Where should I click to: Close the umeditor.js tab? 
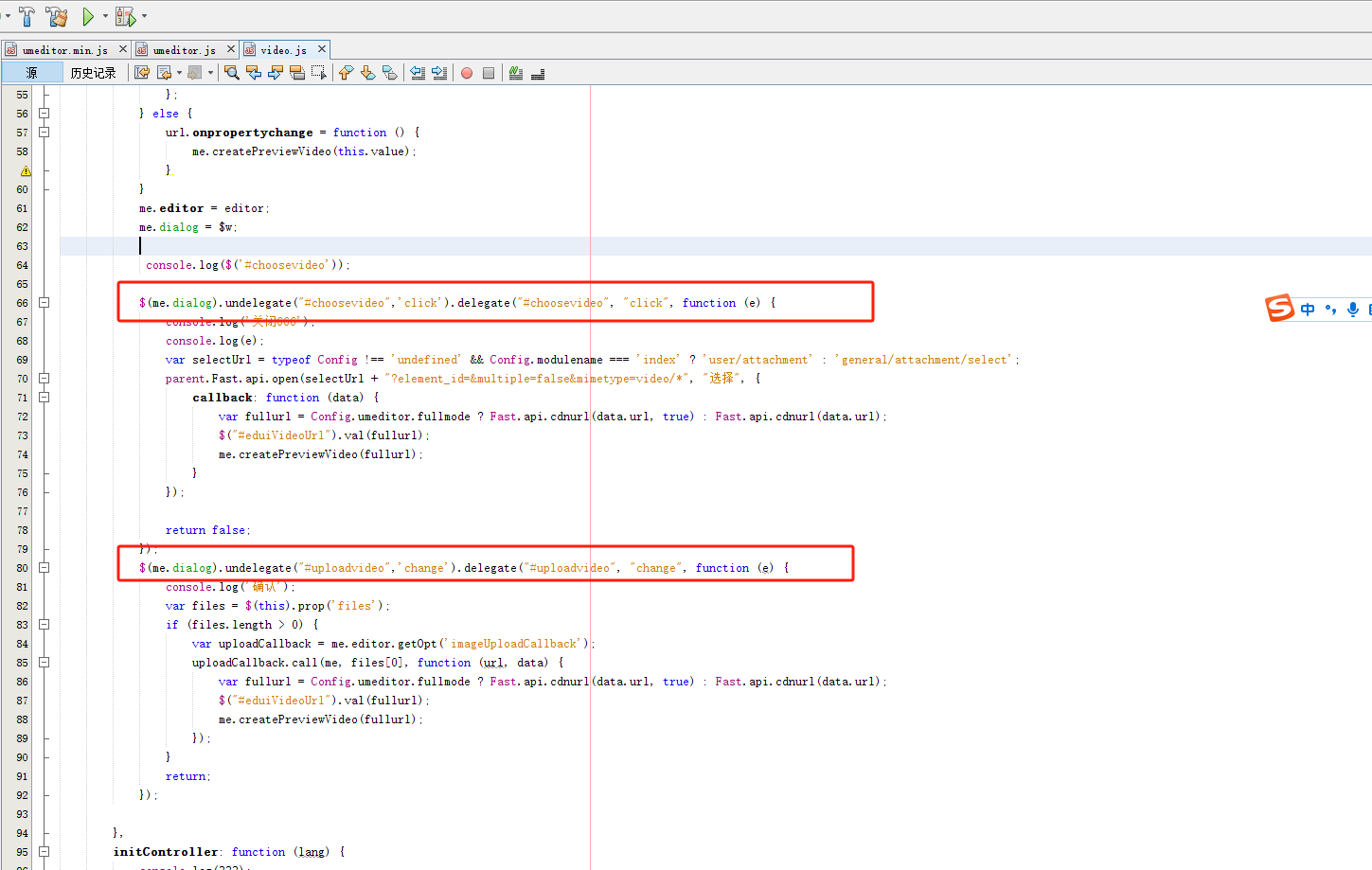coord(231,49)
